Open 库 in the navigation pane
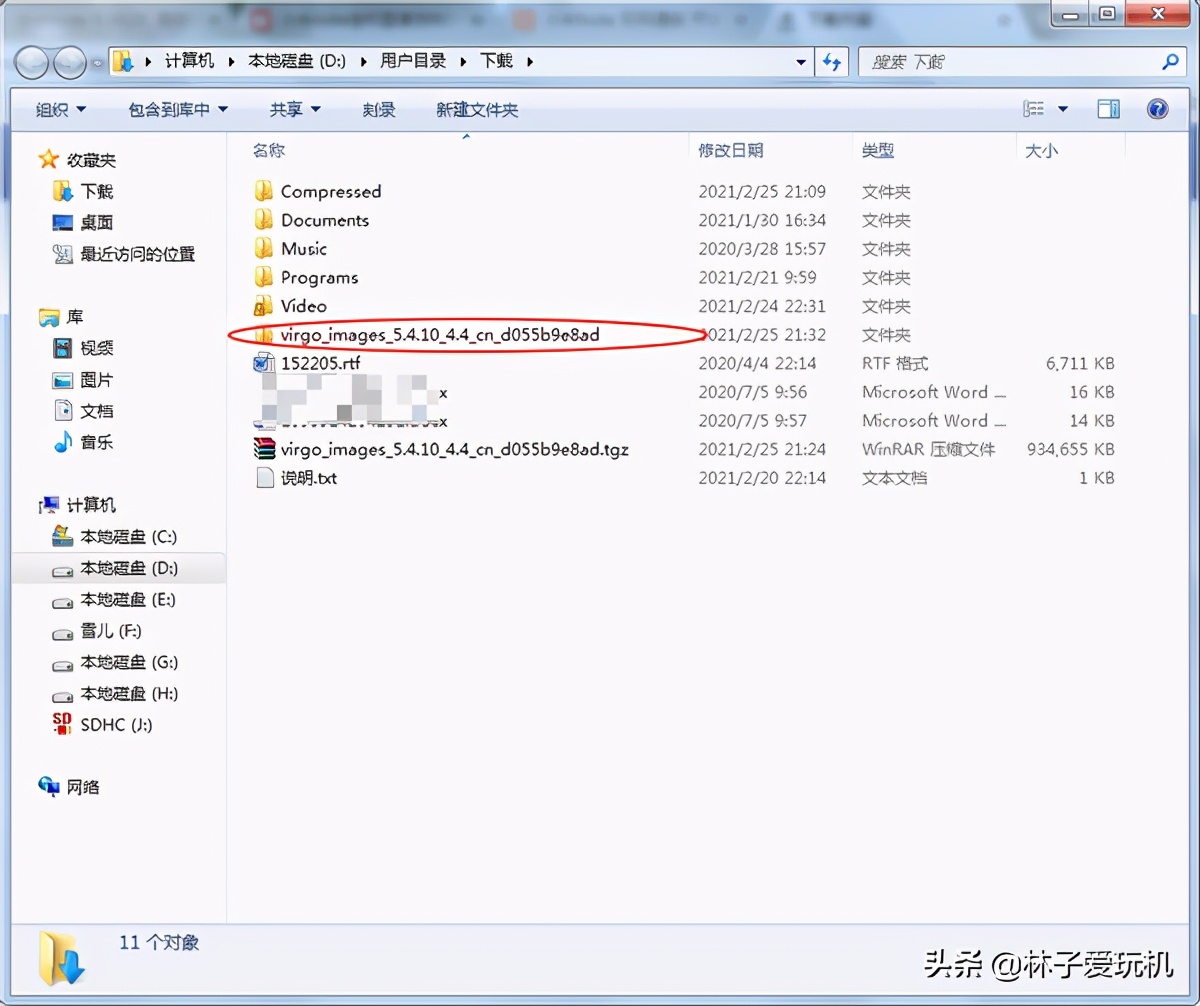 point(75,318)
